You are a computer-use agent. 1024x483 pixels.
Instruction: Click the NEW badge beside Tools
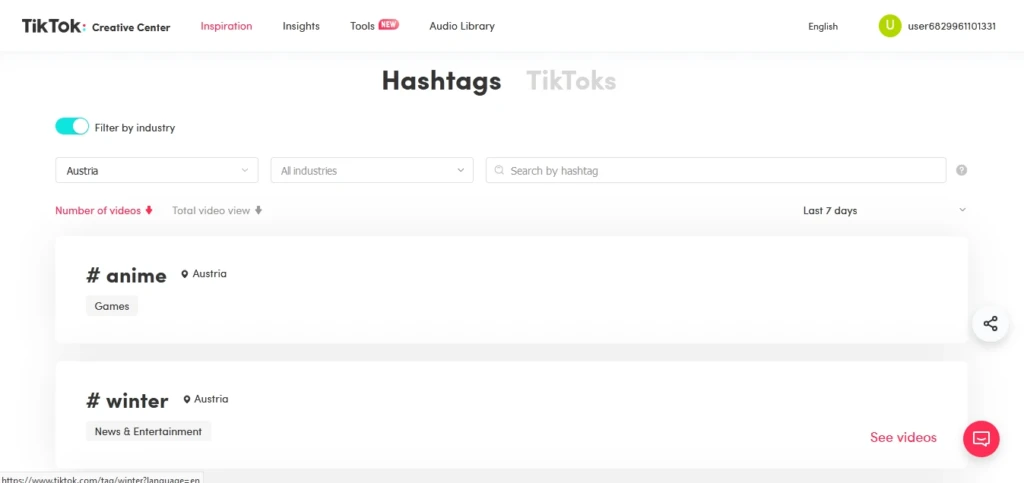[x=389, y=25]
